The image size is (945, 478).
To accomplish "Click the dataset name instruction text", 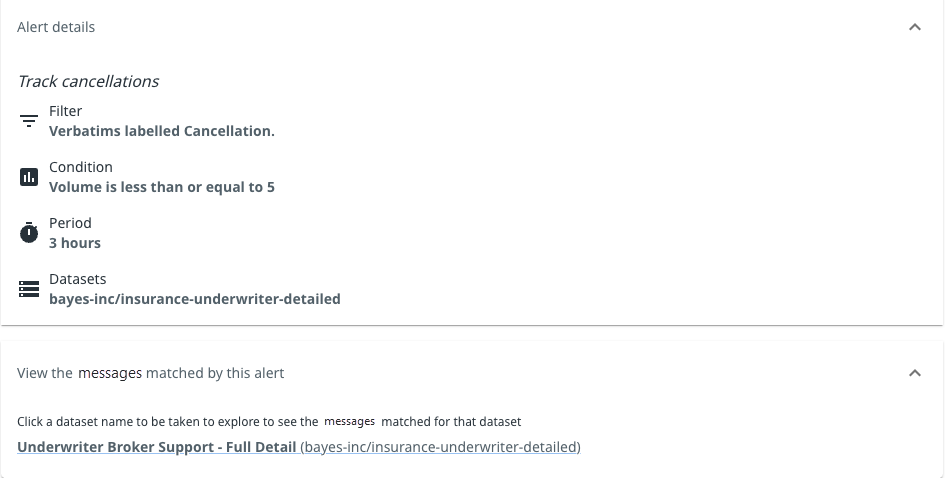I will 269,422.
